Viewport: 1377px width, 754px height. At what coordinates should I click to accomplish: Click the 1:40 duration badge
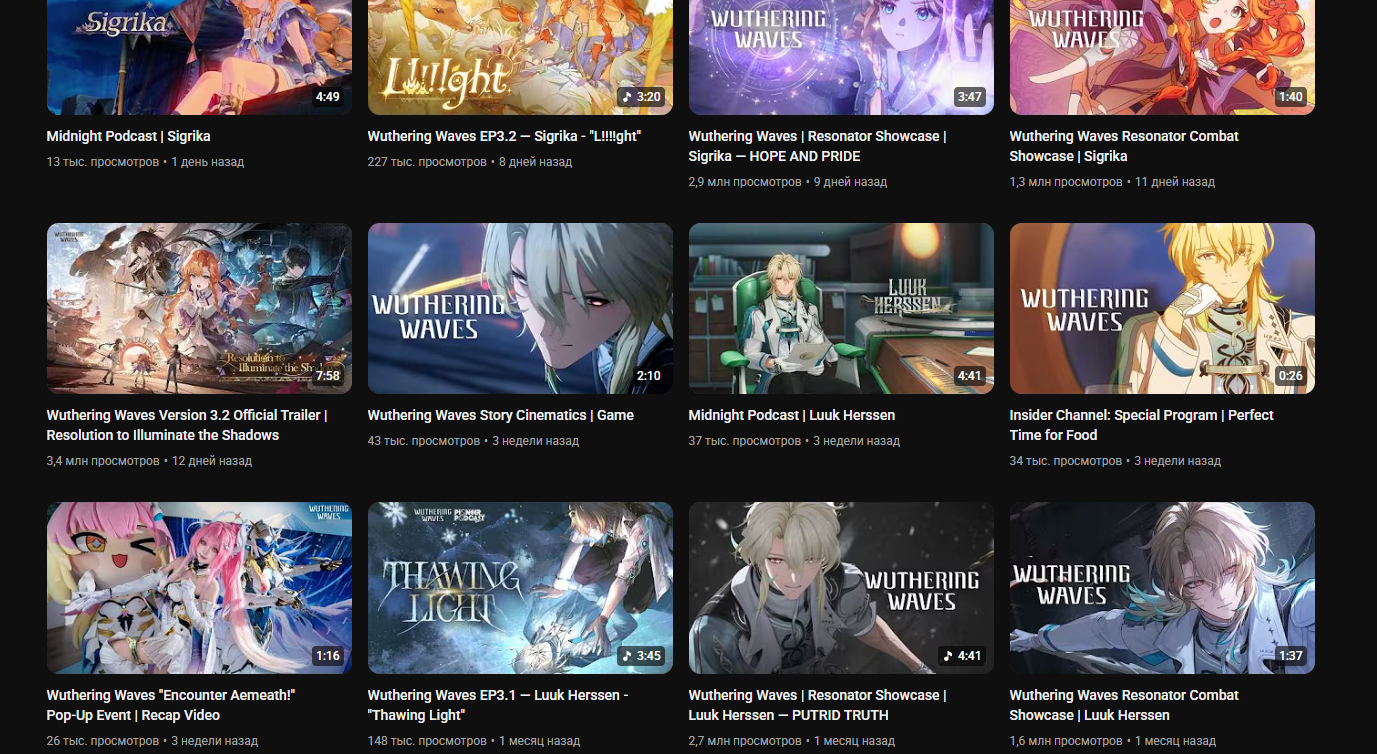click(x=1291, y=97)
